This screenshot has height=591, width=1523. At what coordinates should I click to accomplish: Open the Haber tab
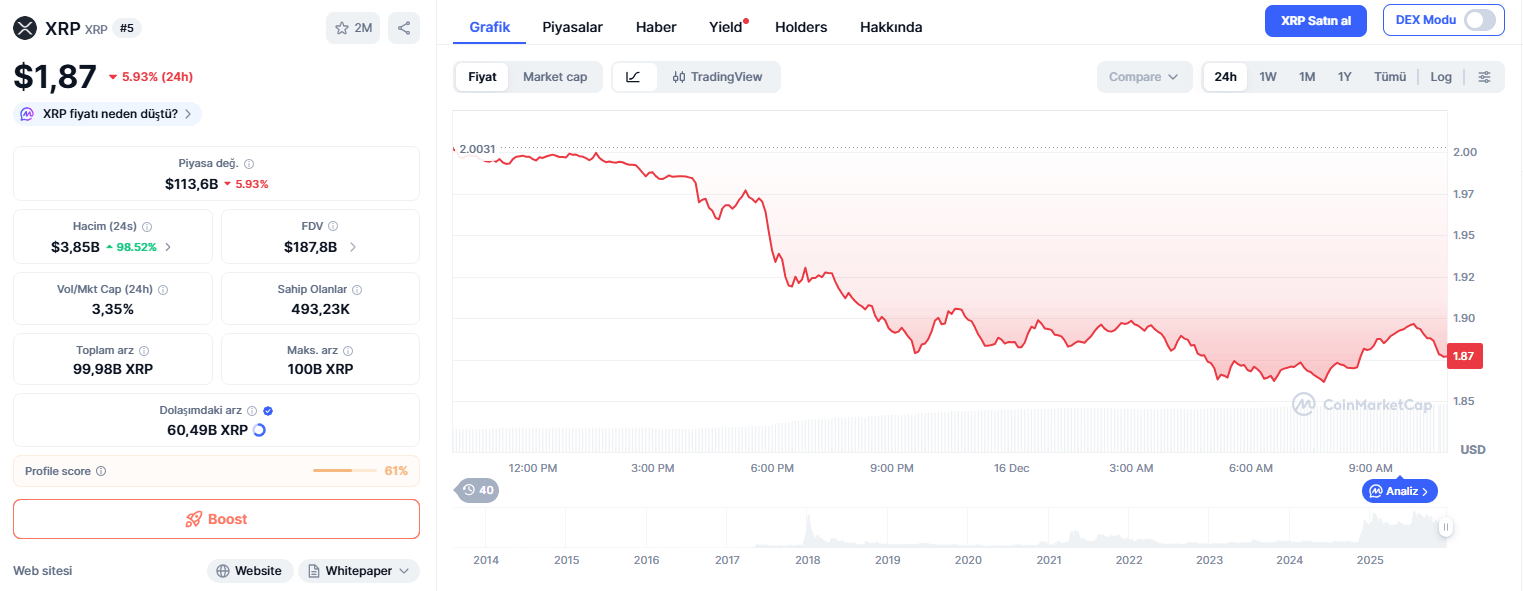point(656,27)
